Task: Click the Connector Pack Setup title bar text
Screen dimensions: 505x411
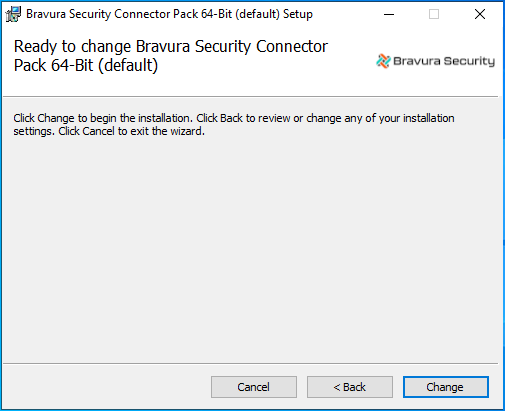Action: [169, 14]
